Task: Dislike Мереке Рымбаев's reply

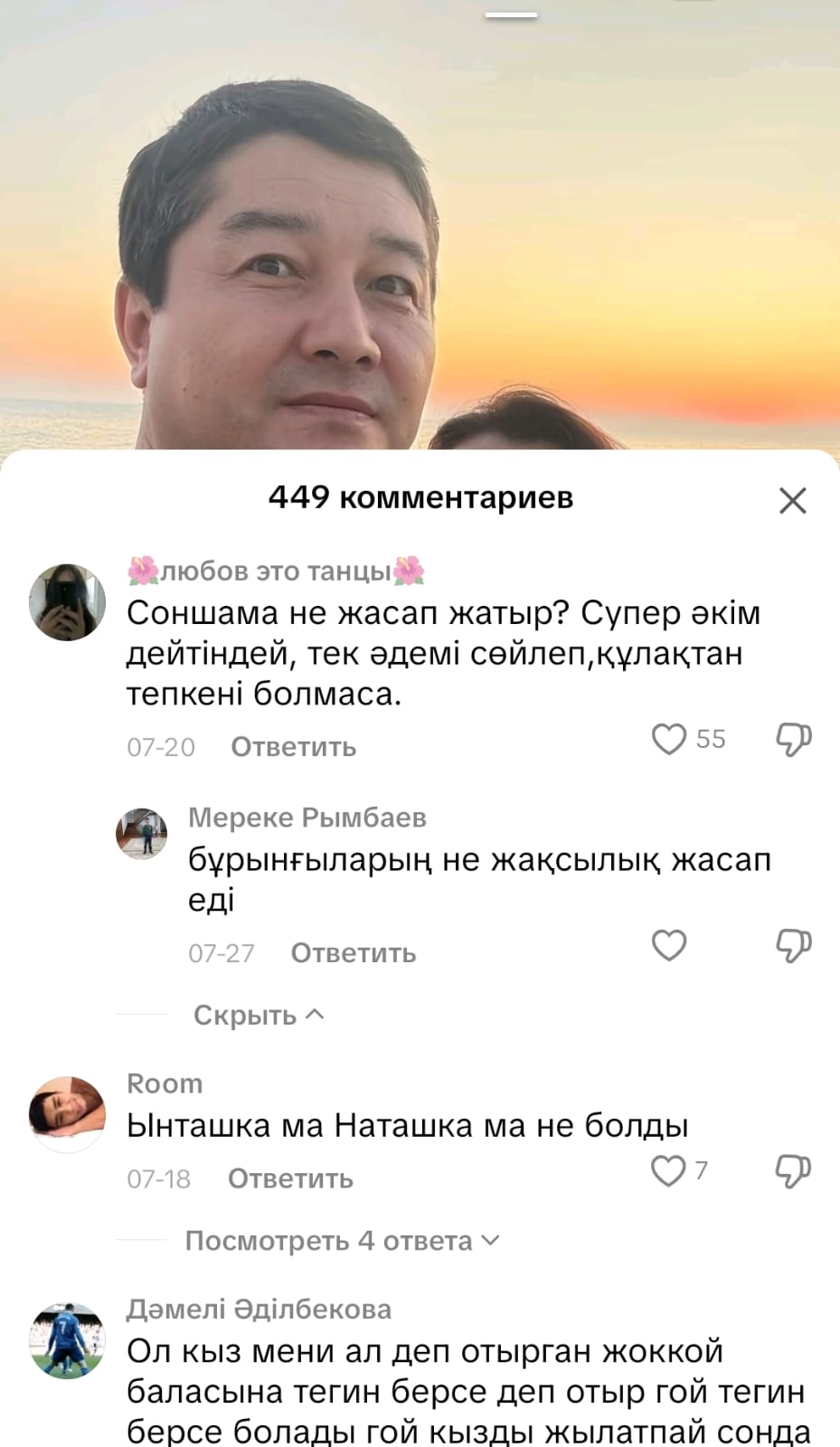Action: coord(794,946)
